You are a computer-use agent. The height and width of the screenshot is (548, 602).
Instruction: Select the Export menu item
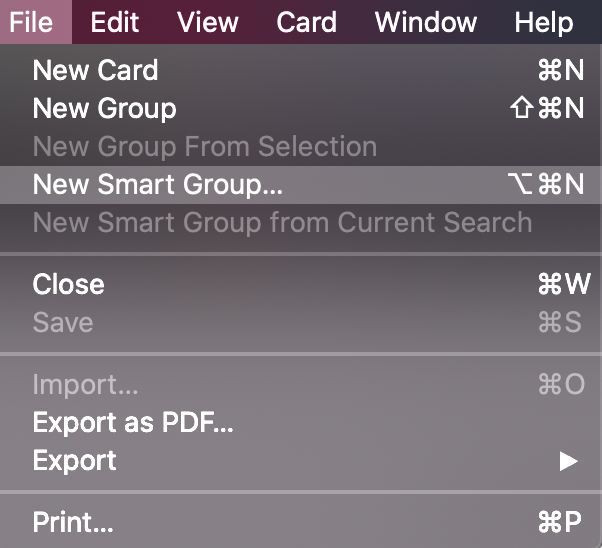[x=75, y=460]
